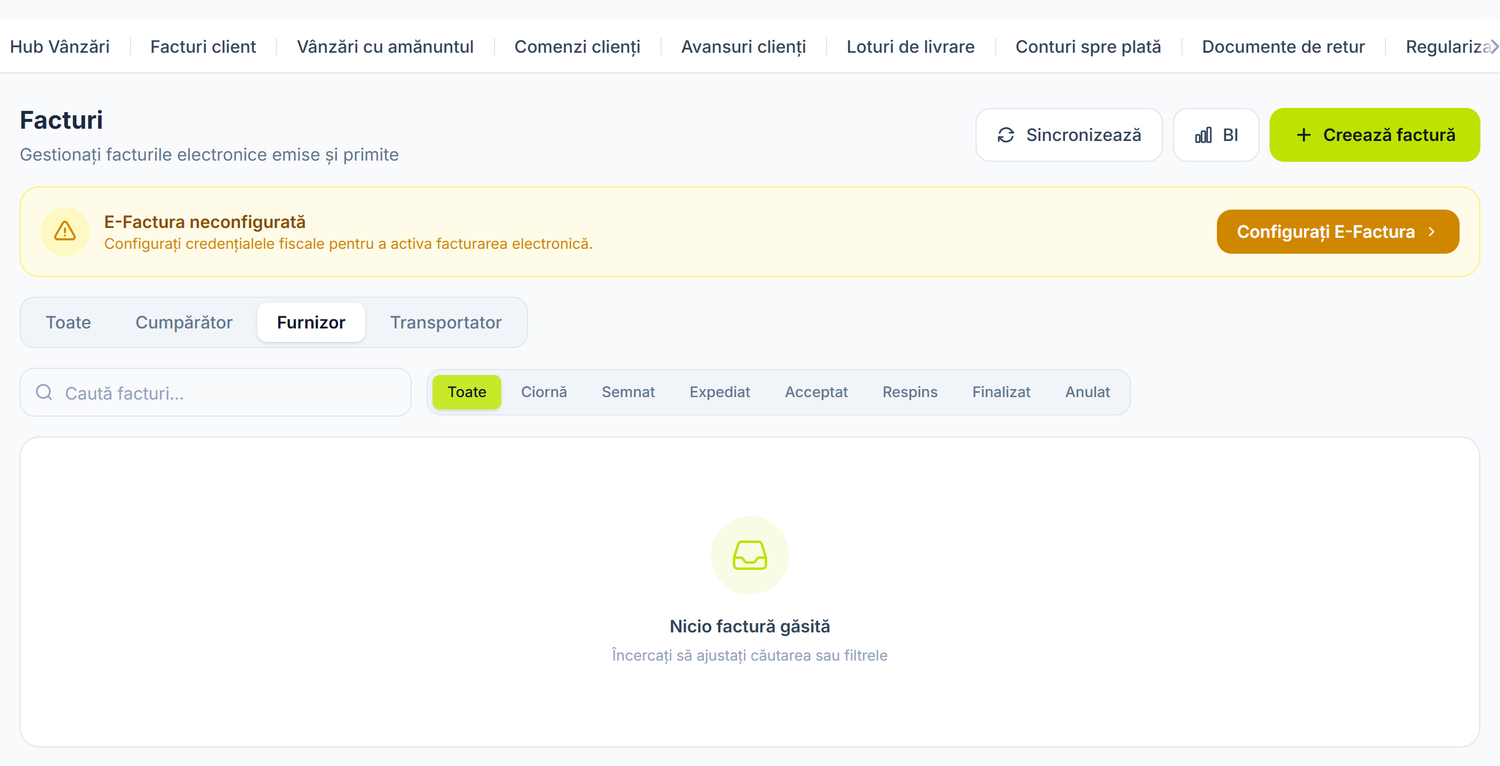The height and width of the screenshot is (766, 1500).
Task: Open Conturi spre plată
Action: coord(1088,46)
